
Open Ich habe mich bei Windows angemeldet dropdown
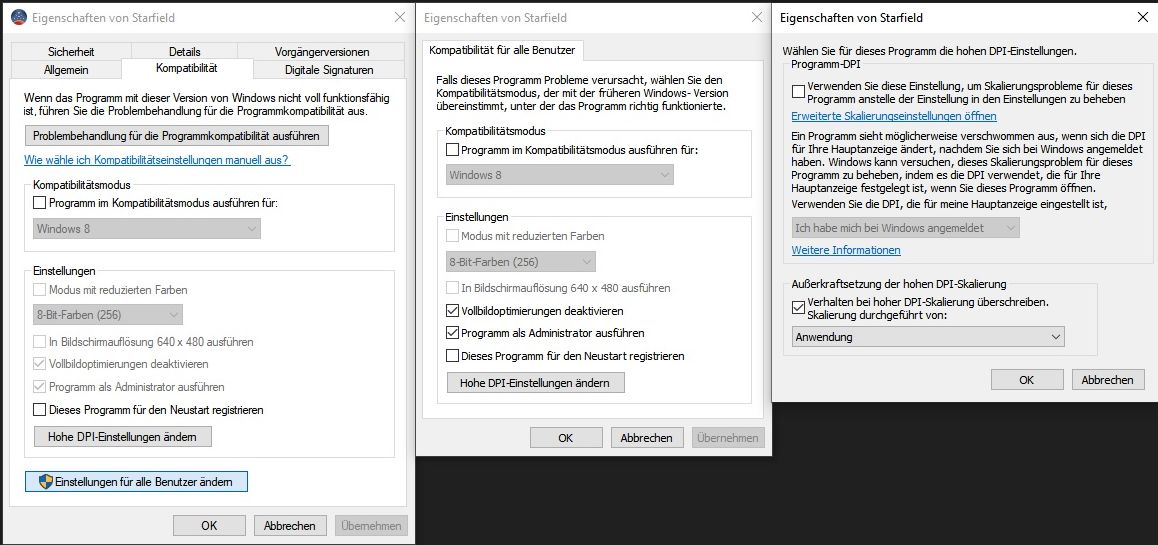coord(905,227)
